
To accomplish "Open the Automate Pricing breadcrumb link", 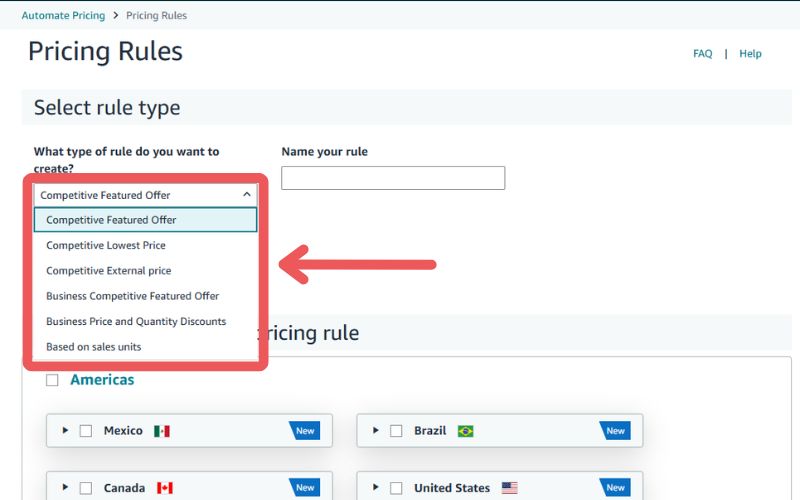I will (63, 15).
